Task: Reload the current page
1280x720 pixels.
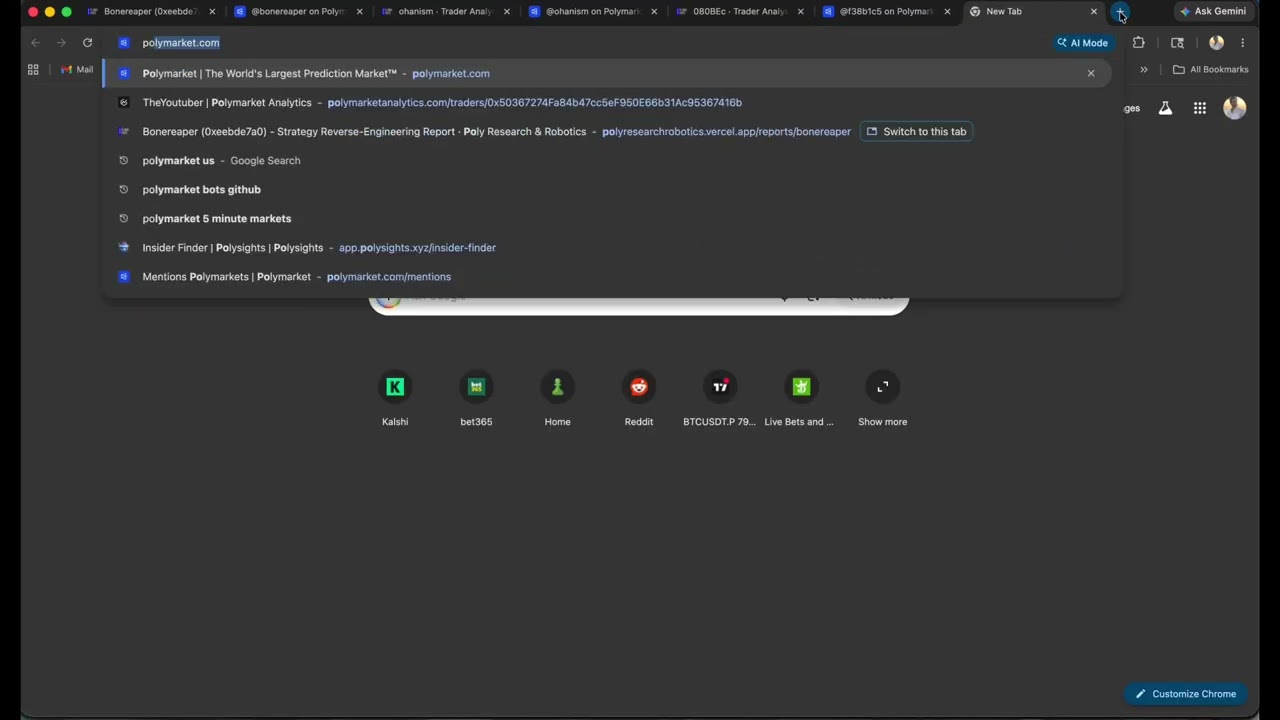Action: coord(87,43)
